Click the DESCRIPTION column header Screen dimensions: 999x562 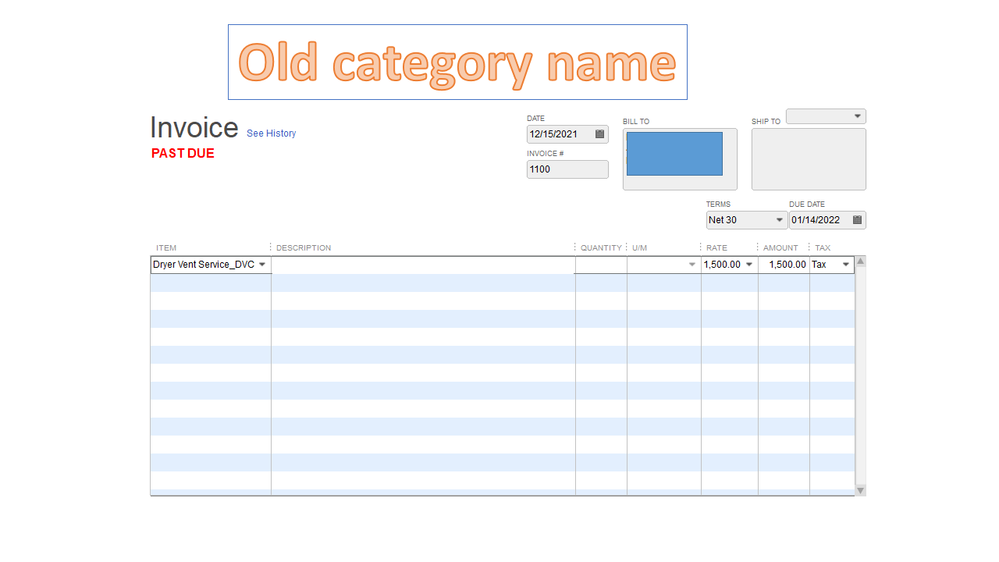click(303, 248)
